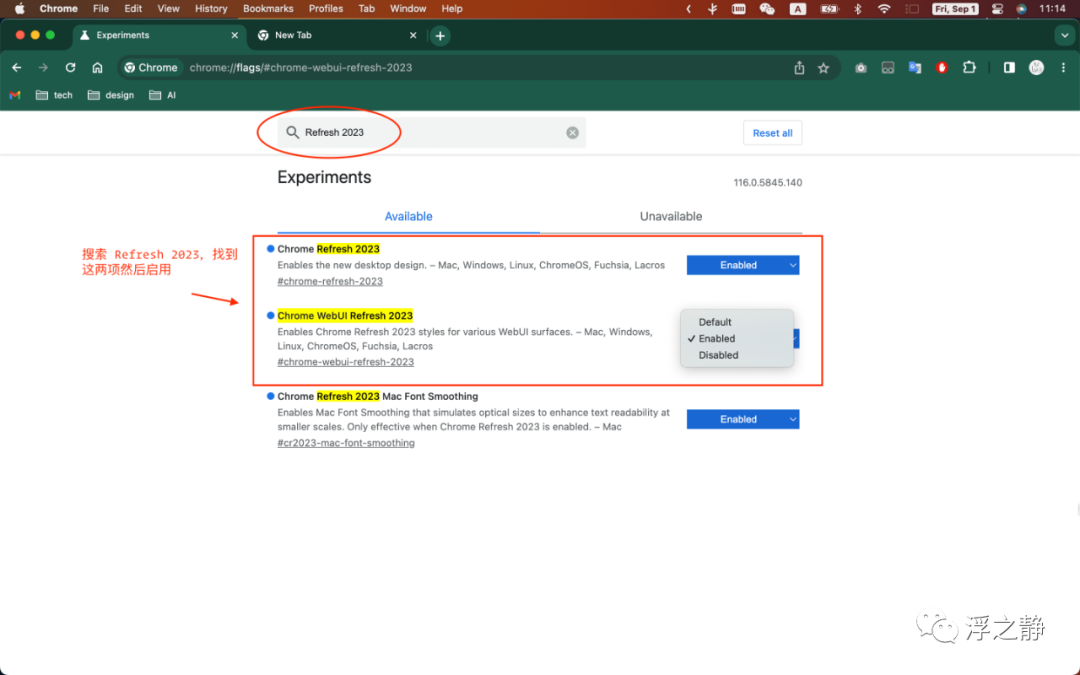Bookmark this page with the star
The width and height of the screenshot is (1080, 675).
coord(824,68)
